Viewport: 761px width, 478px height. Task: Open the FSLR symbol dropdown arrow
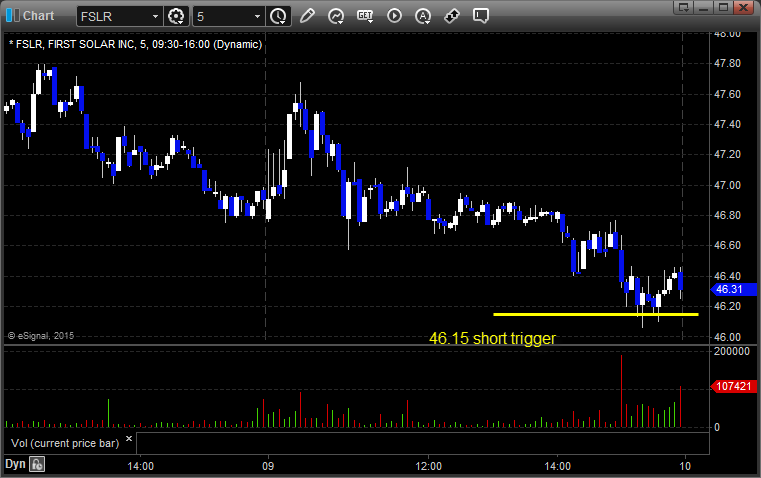point(155,16)
